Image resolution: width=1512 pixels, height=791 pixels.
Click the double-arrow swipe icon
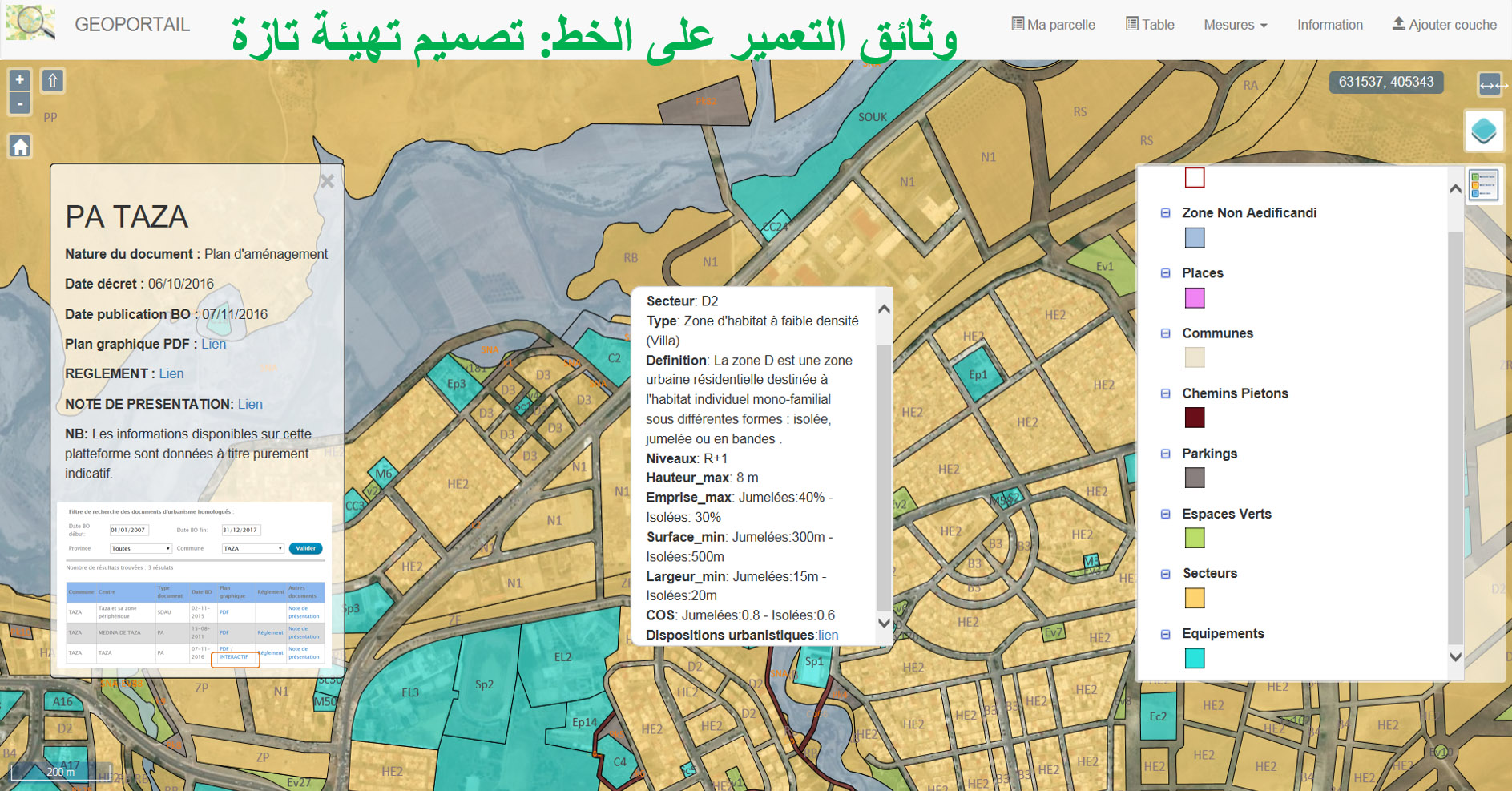1490,84
